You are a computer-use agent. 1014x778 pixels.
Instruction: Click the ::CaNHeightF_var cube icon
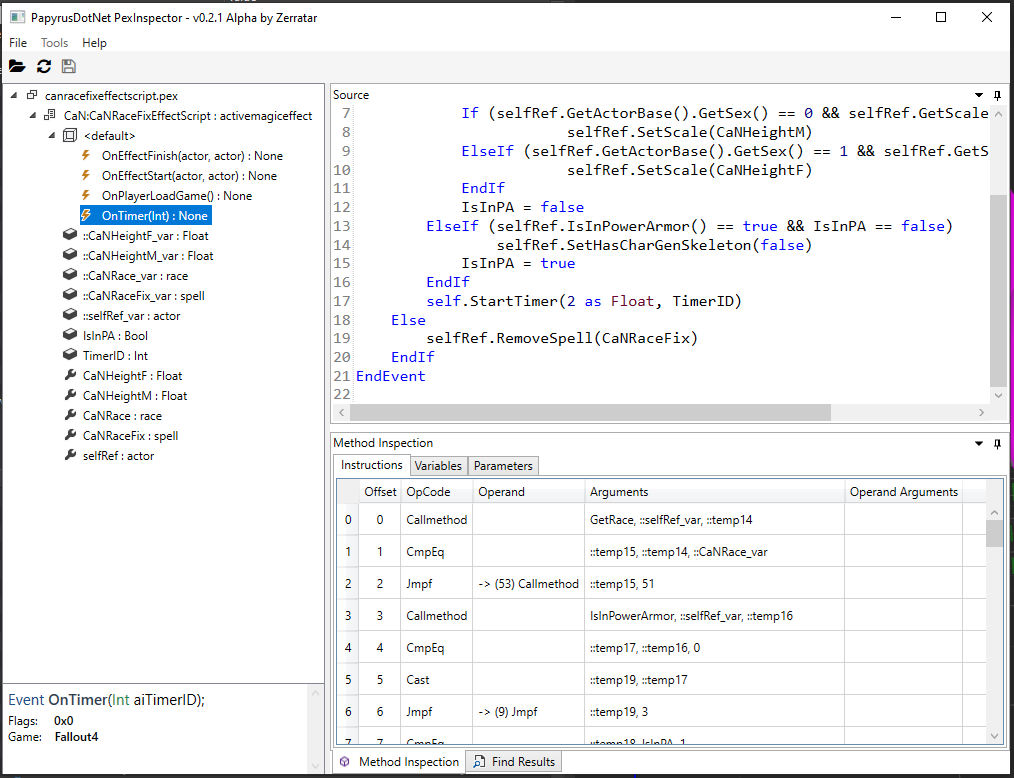click(70, 235)
